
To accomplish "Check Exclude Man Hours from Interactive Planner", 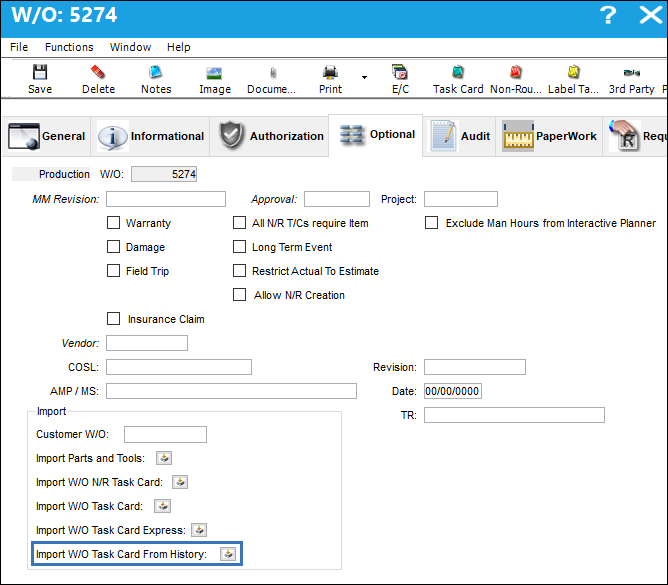I will click(432, 223).
